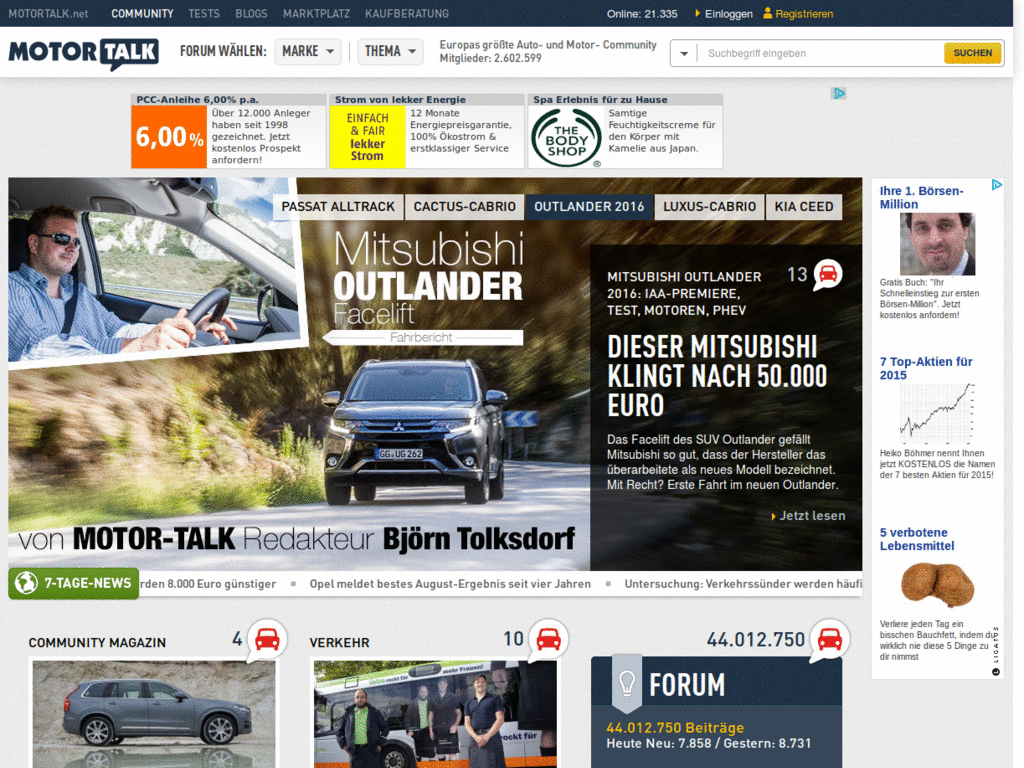Open the MARKTPLATZ menu
Image resolution: width=1024 pixels, height=768 pixels.
(x=316, y=13)
